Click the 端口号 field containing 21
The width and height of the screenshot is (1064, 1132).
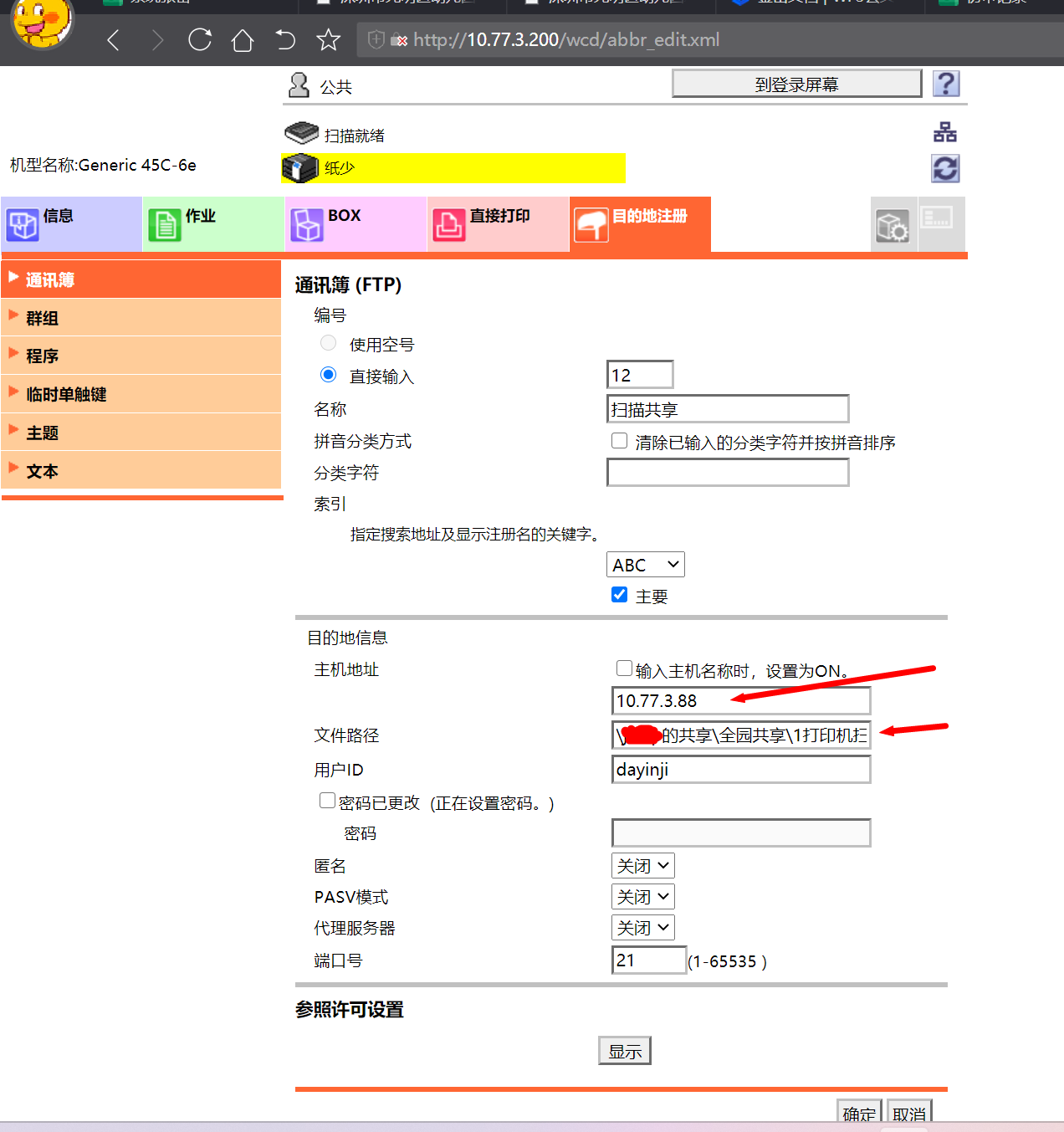click(649, 960)
